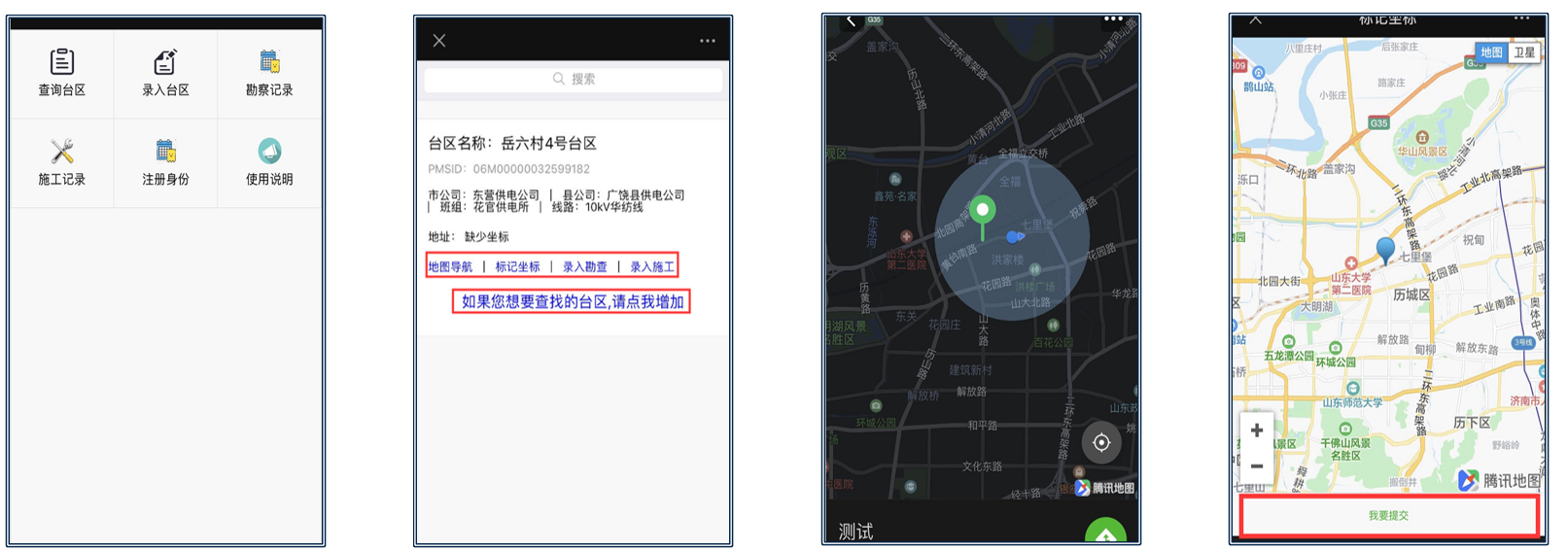Switch map to 地图 standard view
Viewport: 1568px width, 552px height.
pos(1491,52)
